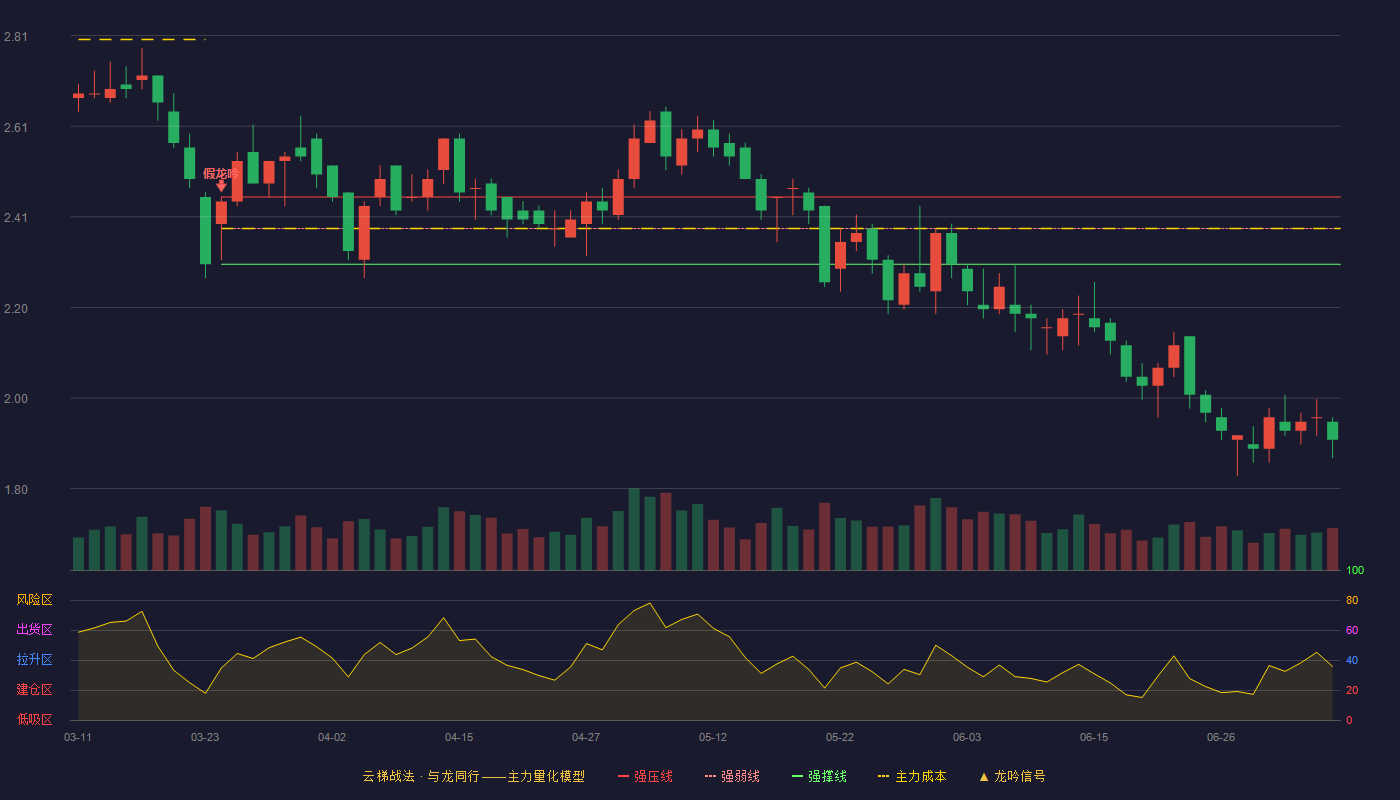The width and height of the screenshot is (1400, 800).
Task: Toggle the 强弱线 legend entry
Action: 732,776
